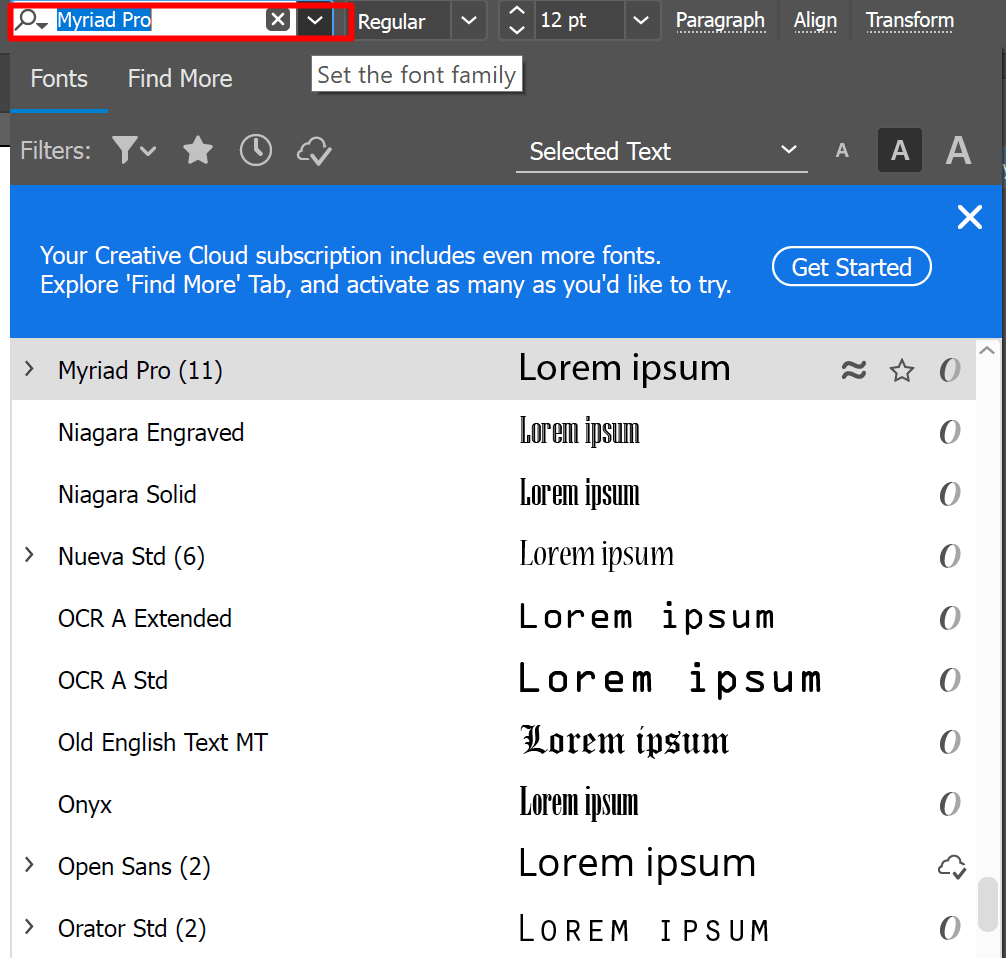Viewport: 1006px width, 958px height.
Task: Expand the Orator Std (2) family
Action: pyautogui.click(x=29, y=927)
